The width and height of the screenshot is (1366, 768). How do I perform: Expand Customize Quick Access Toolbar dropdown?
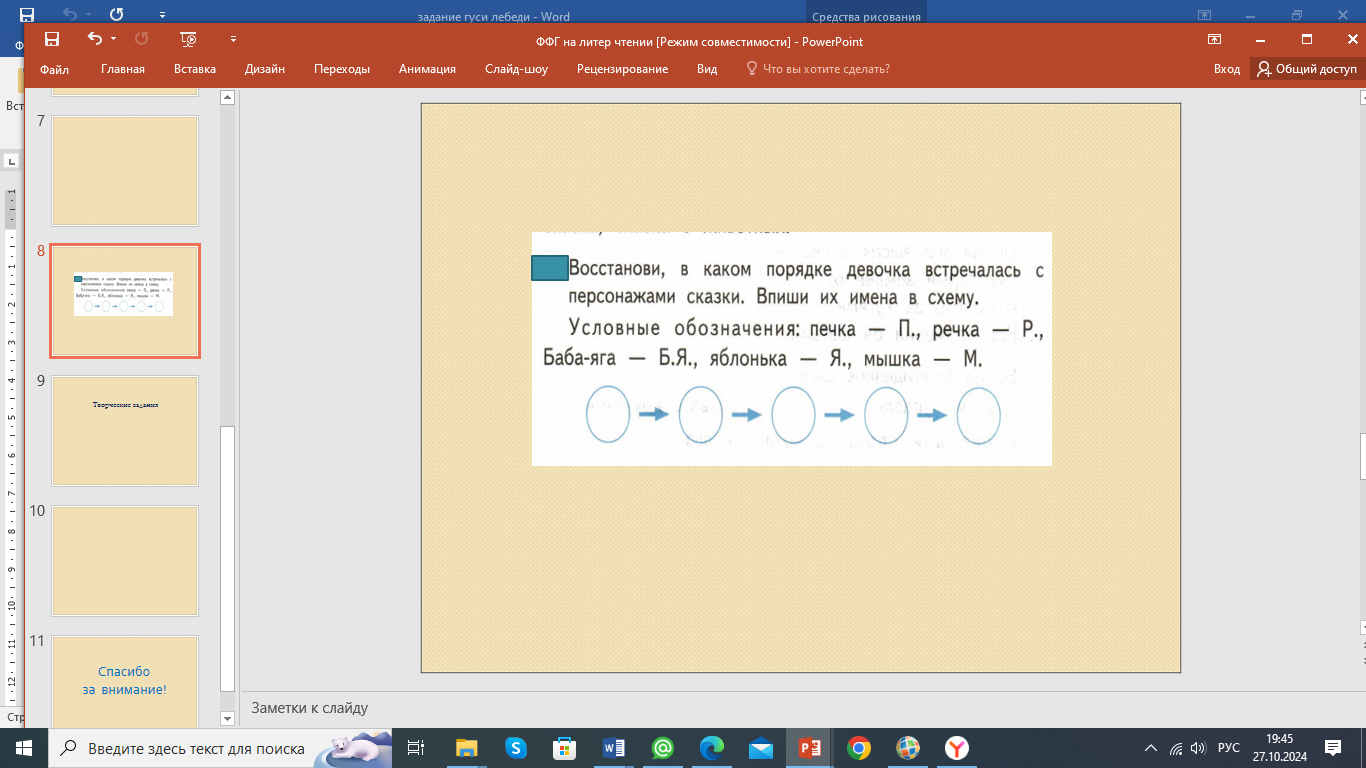click(233, 39)
